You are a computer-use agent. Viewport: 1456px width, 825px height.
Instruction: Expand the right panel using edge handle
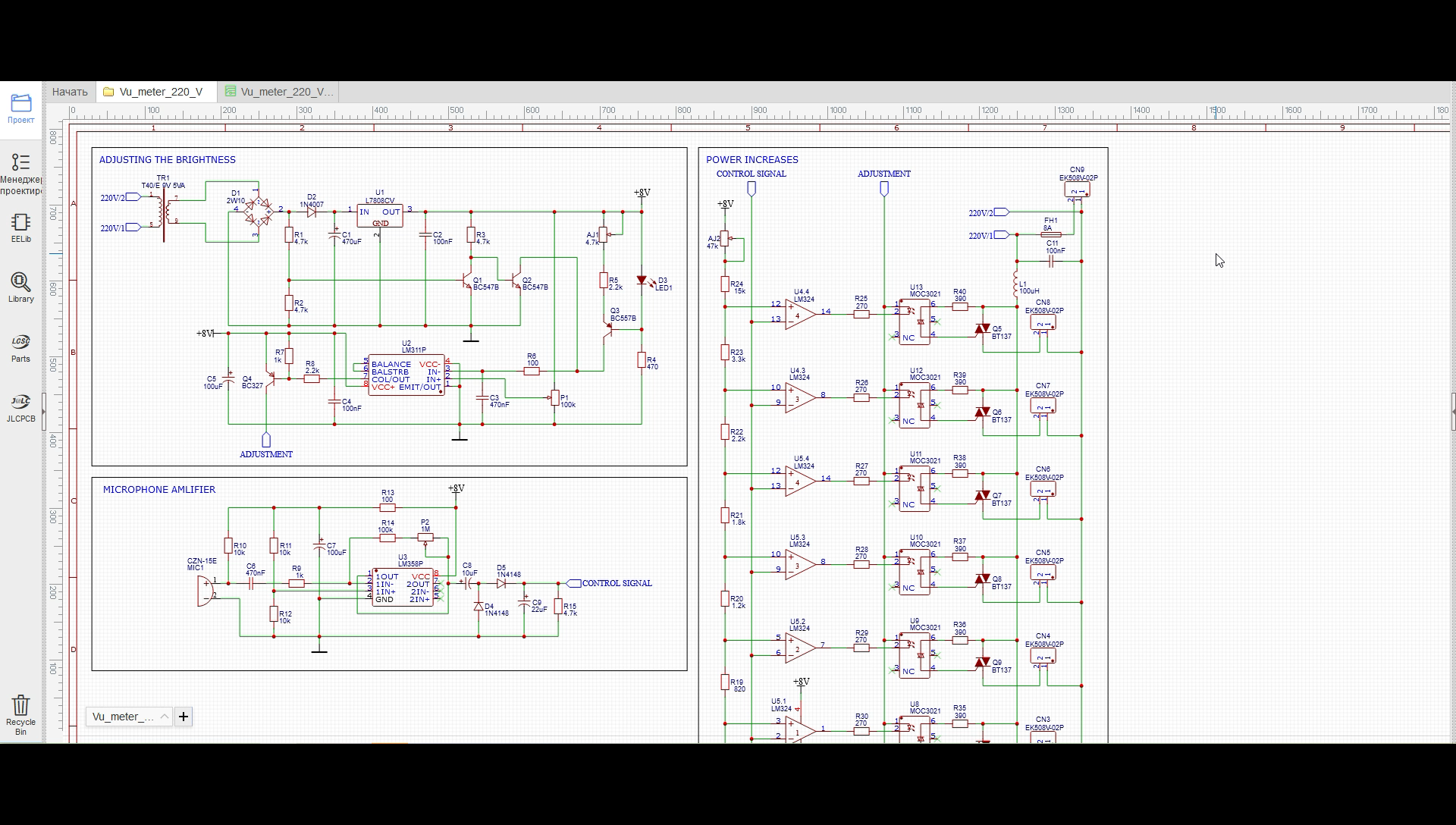(x=1453, y=411)
